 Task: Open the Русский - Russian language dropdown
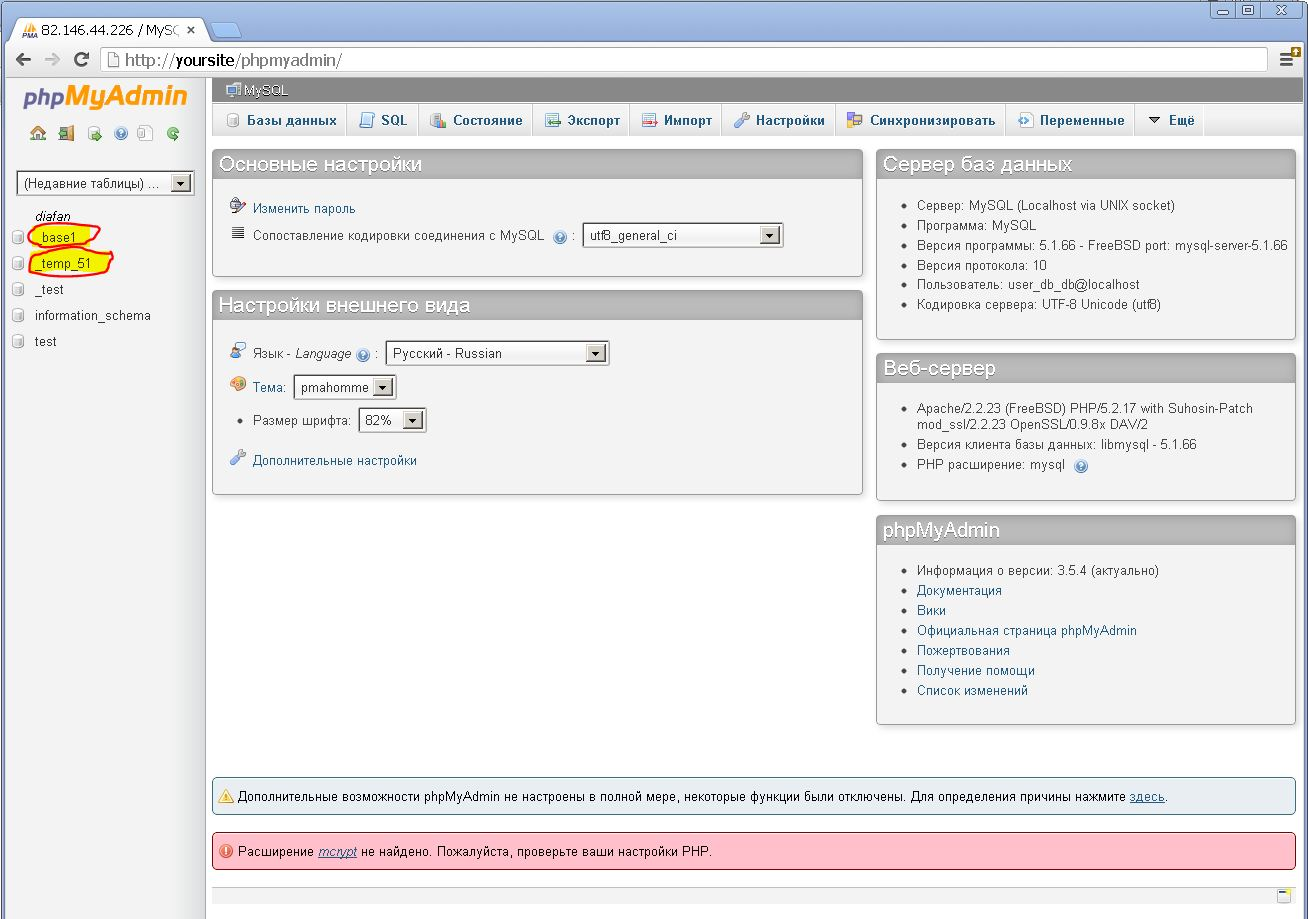497,353
